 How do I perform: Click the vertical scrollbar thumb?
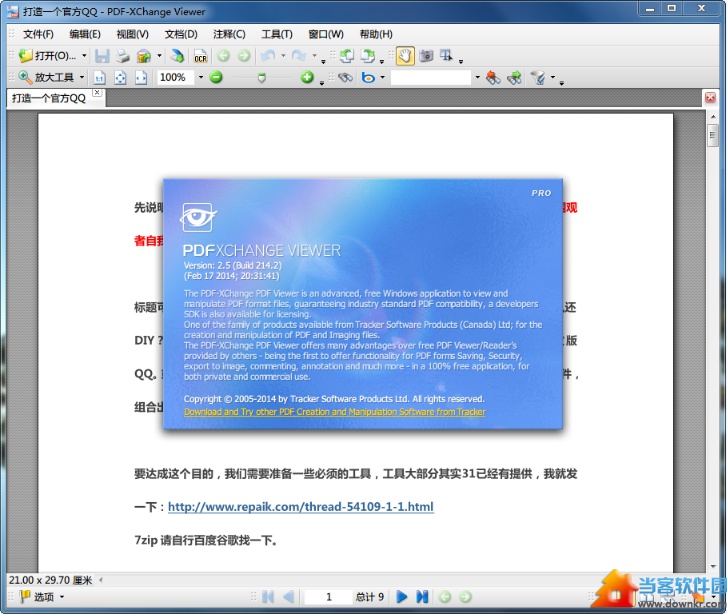(x=713, y=136)
